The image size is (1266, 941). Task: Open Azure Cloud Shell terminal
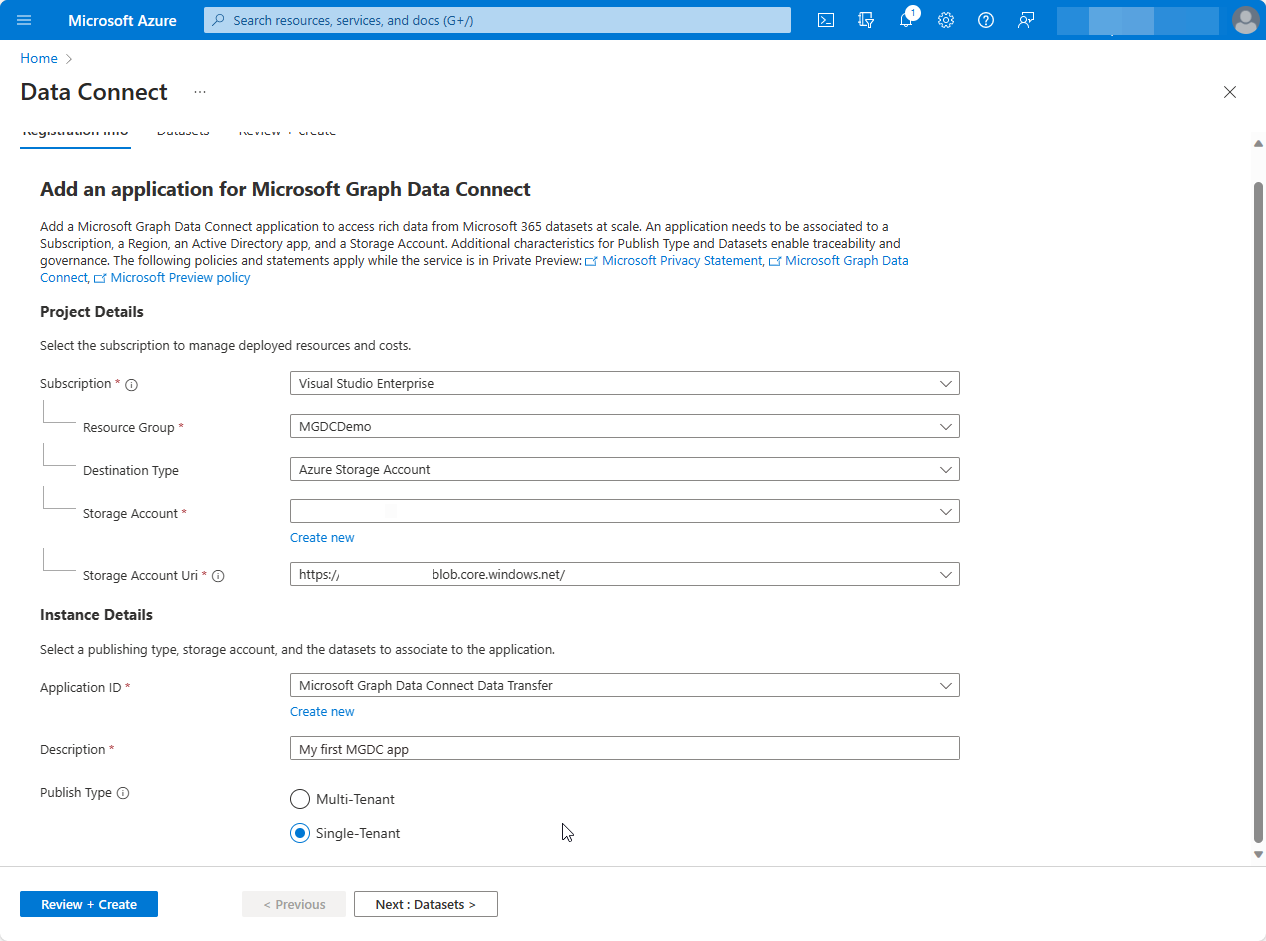(826, 20)
